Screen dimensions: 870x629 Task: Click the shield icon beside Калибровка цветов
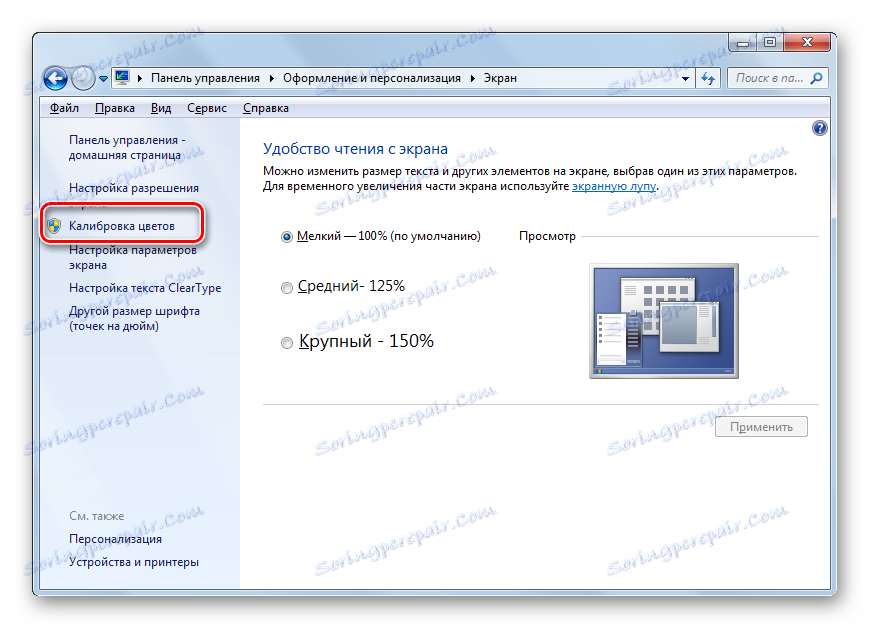pos(54,226)
